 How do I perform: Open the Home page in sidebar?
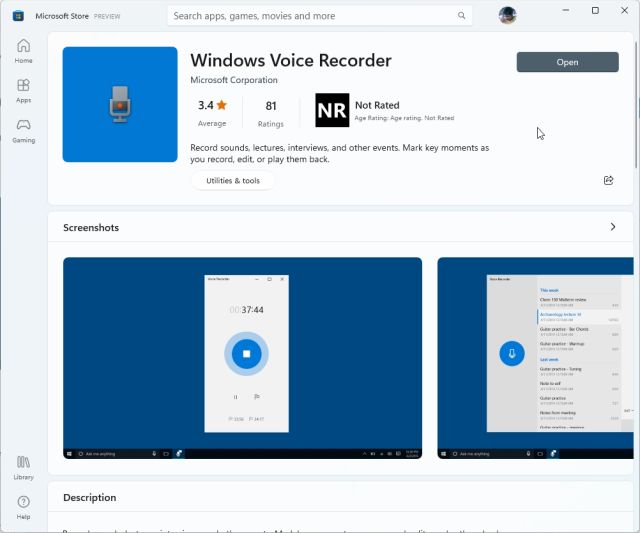23,51
